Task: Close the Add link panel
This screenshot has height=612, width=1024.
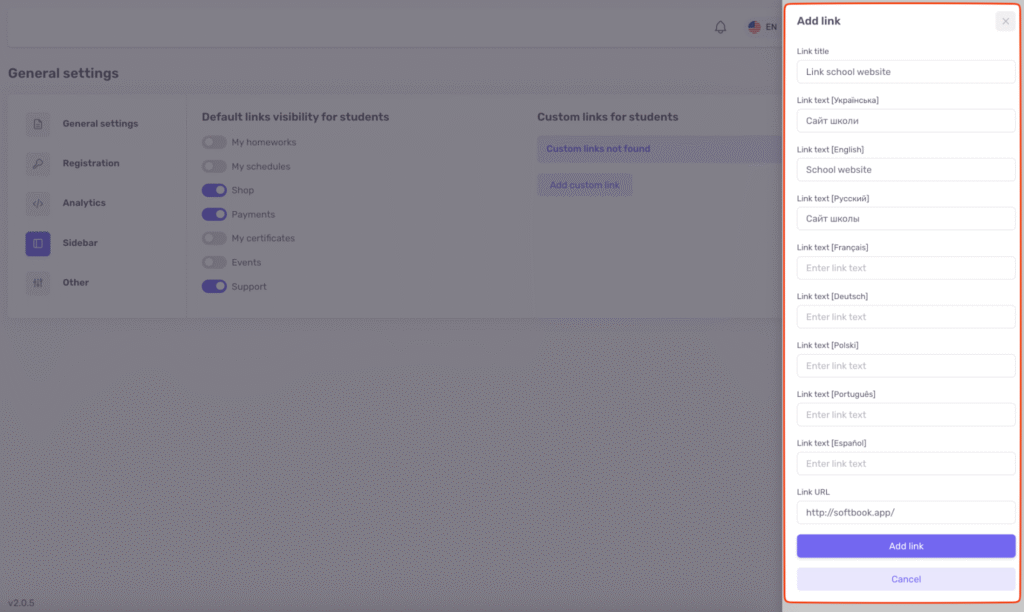Action: [1005, 21]
